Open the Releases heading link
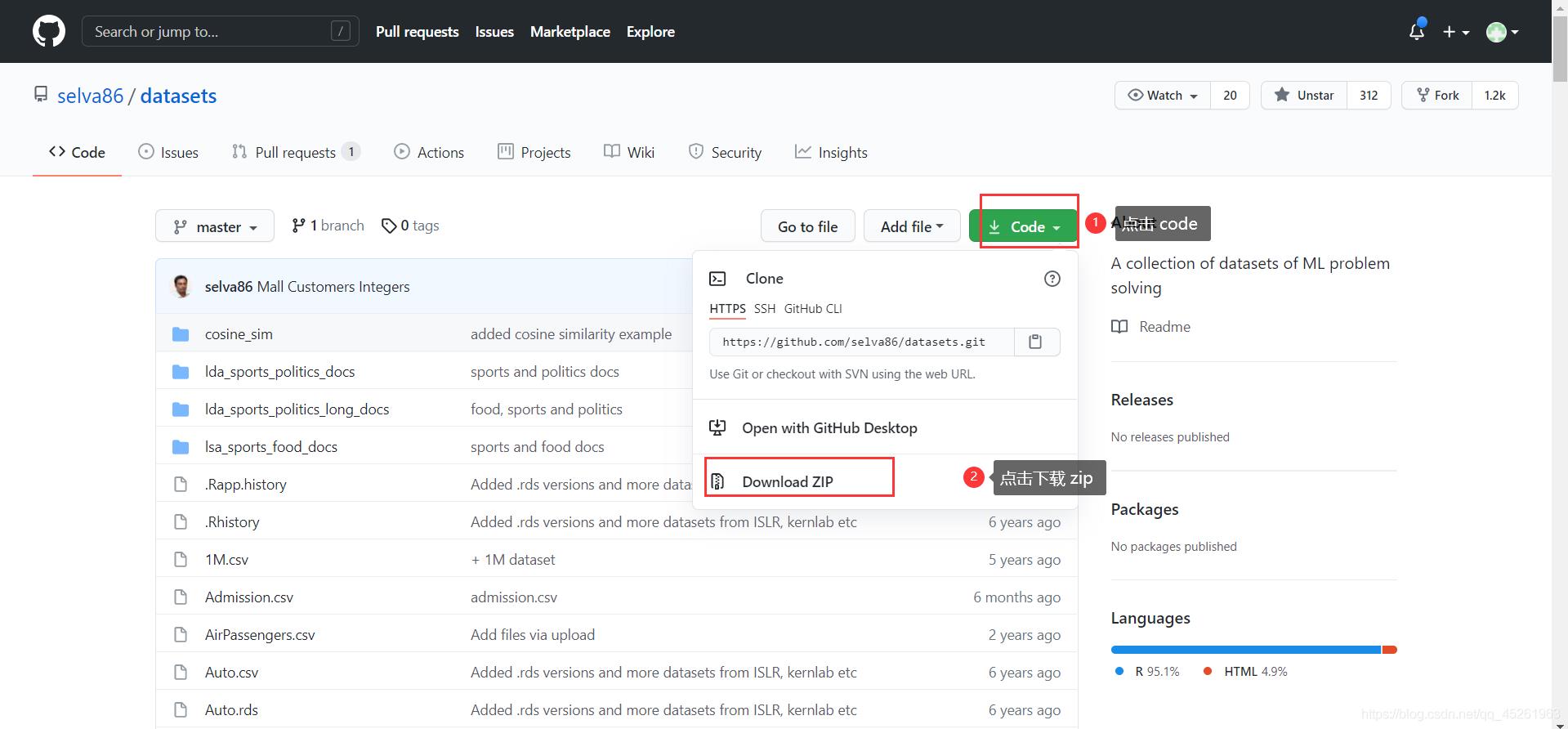 click(x=1141, y=400)
